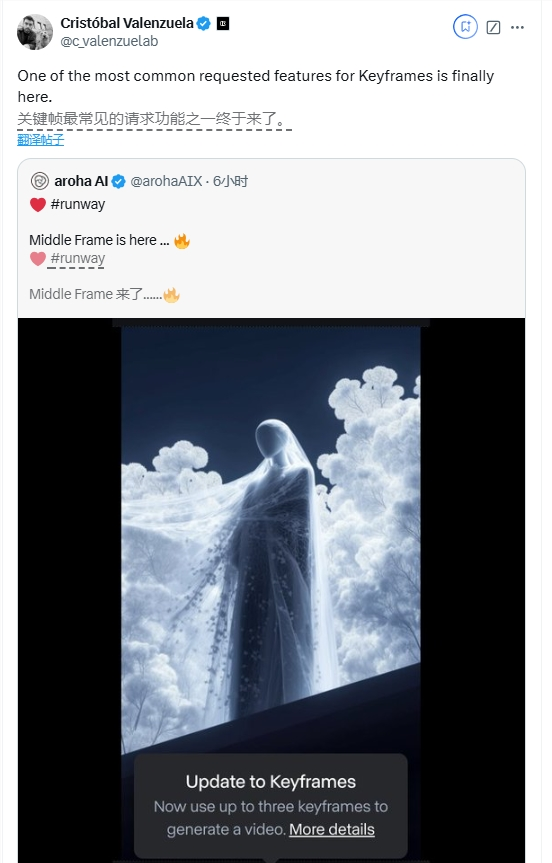Click the @c_valenzuelab handle
The image size is (552, 863).
point(109,41)
